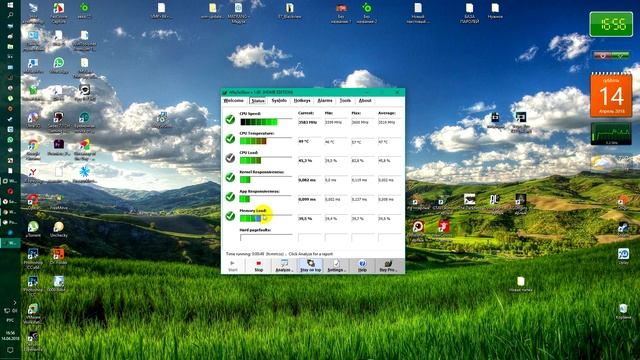Click the 'Click Analyze for a report' status text

[x=311, y=254]
